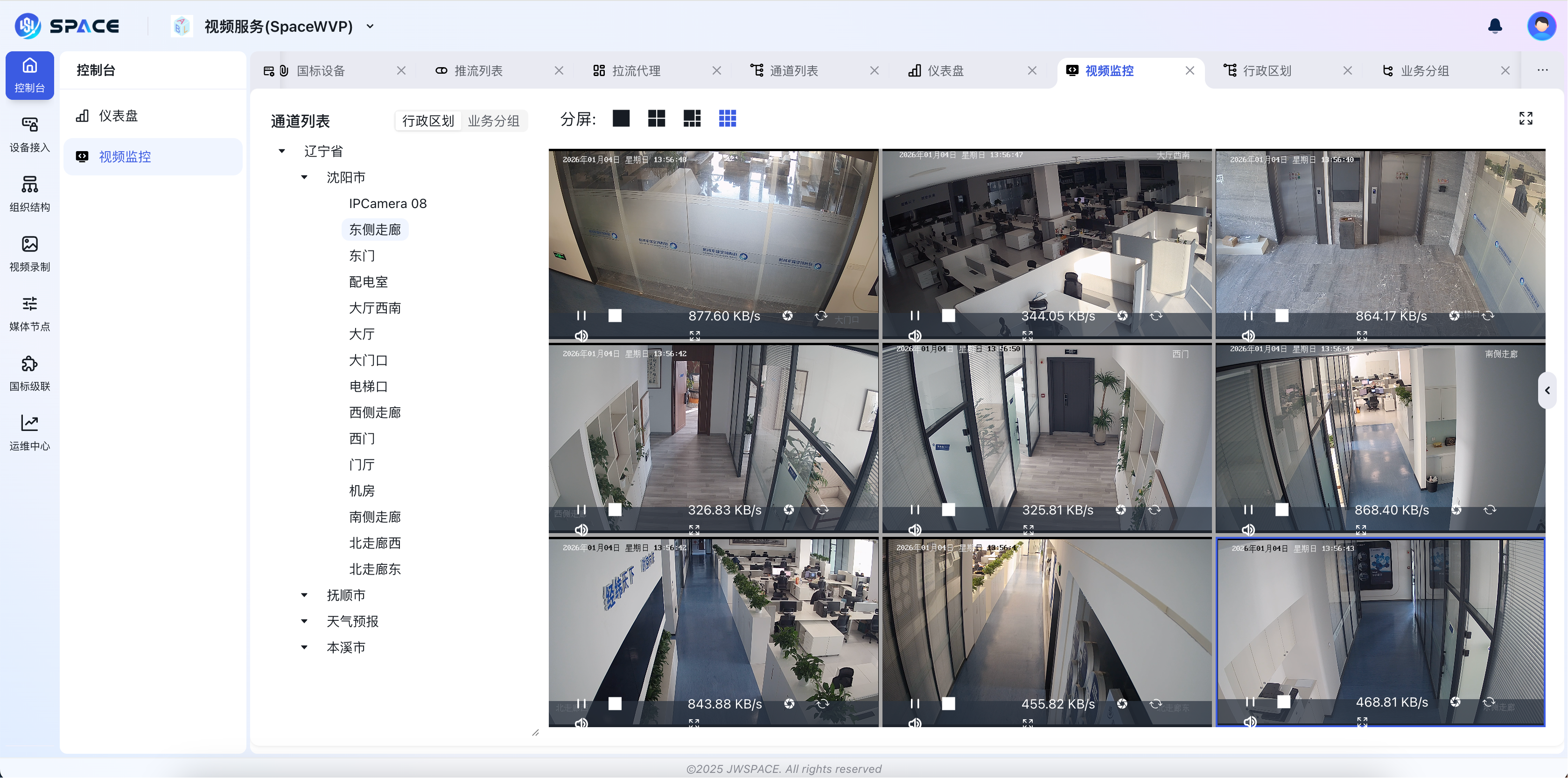Mute audio on 877.60 KB/s video
This screenshot has width=1568, height=778.
(581, 335)
